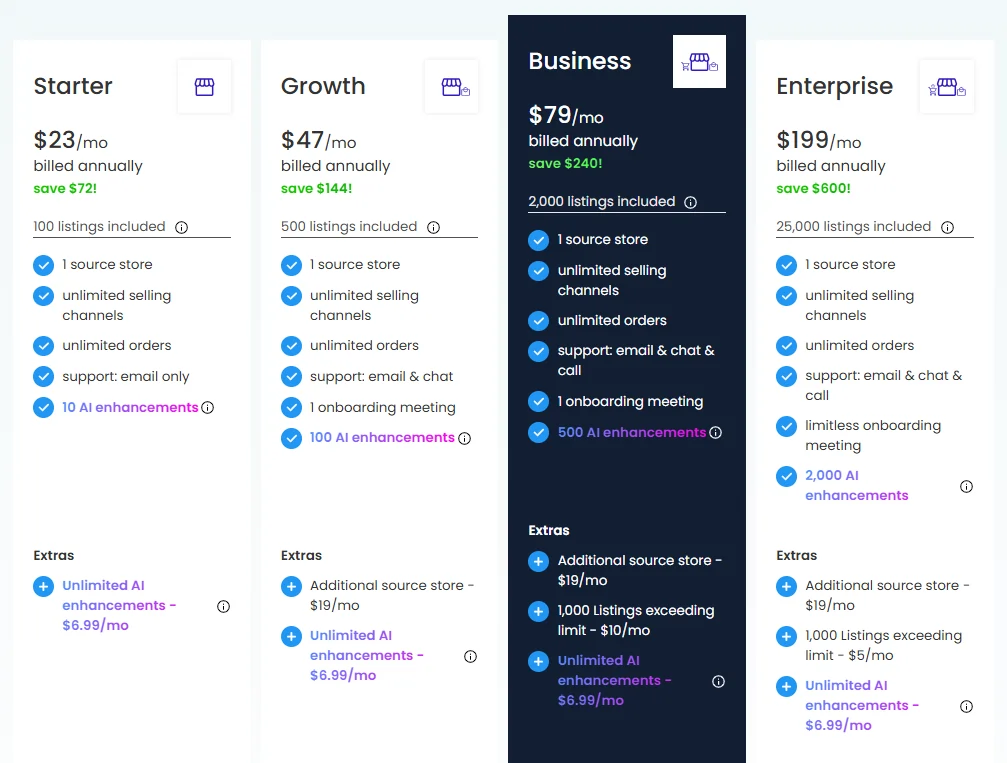Click the checkmark beside 1 source store in Business
The width and height of the screenshot is (1007, 763).
[x=539, y=240]
